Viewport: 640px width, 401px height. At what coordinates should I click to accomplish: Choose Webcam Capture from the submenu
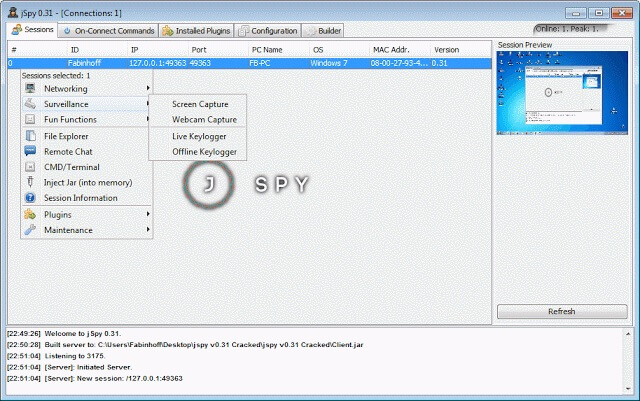(x=198, y=120)
